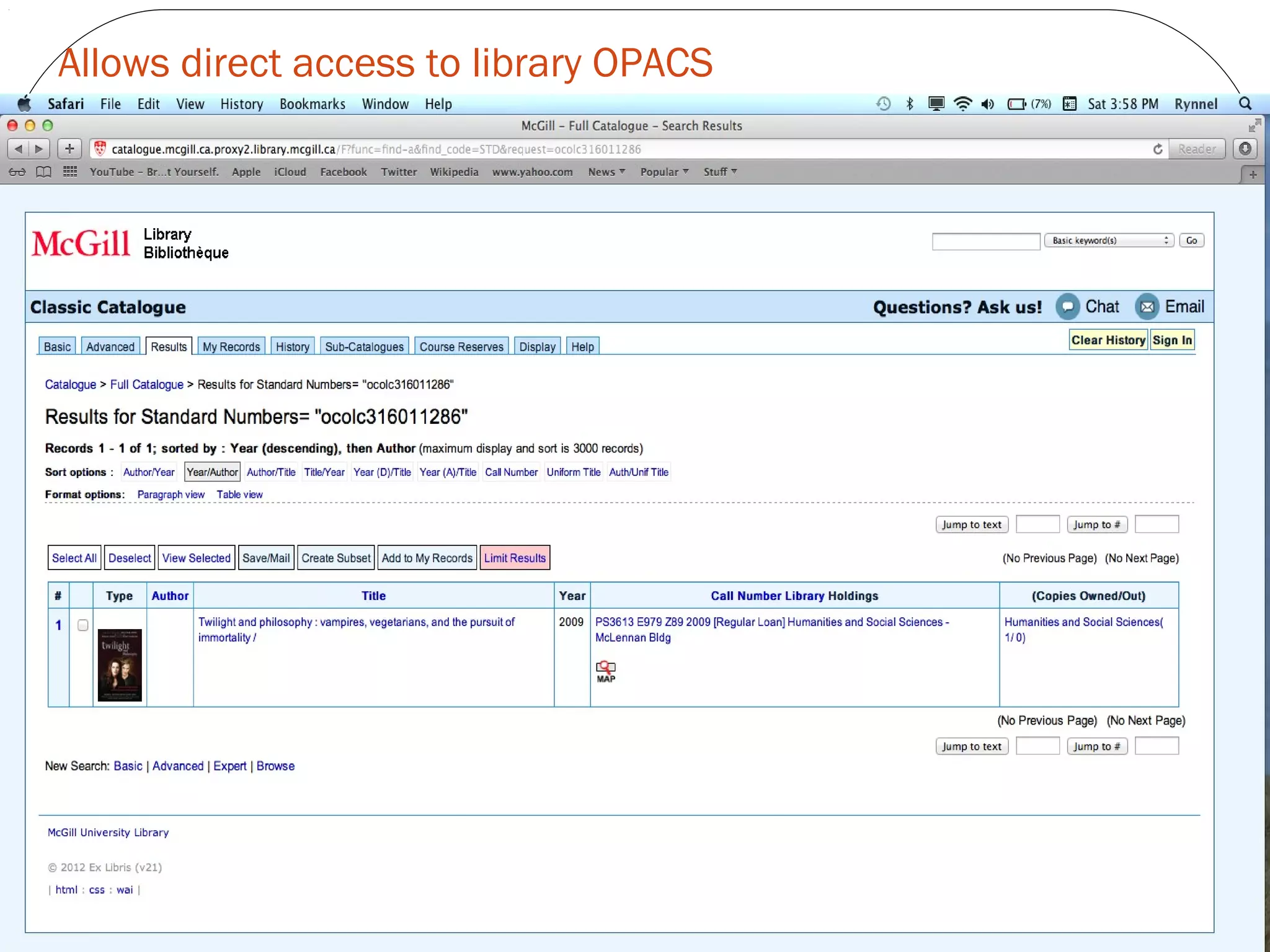Click the Chat speech bubble icon
The image size is (1270, 952).
(x=1068, y=307)
